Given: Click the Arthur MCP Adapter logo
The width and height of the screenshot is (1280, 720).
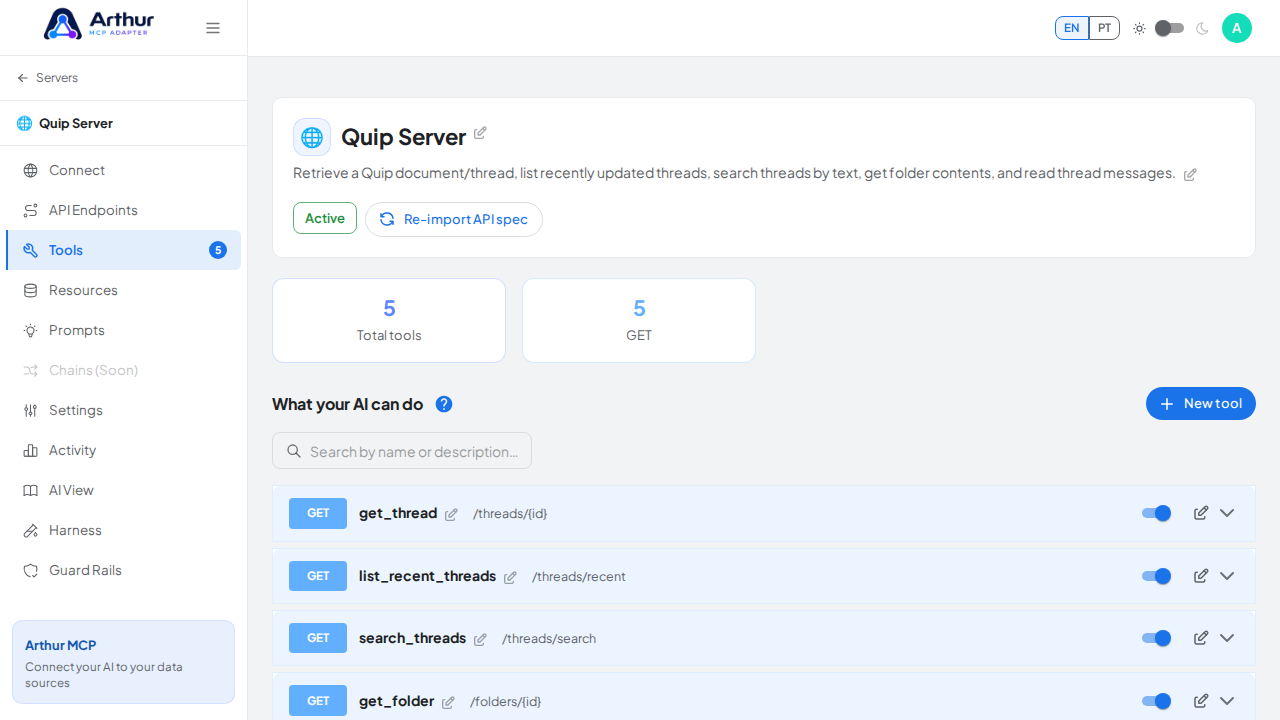Looking at the screenshot, I should pos(97,24).
